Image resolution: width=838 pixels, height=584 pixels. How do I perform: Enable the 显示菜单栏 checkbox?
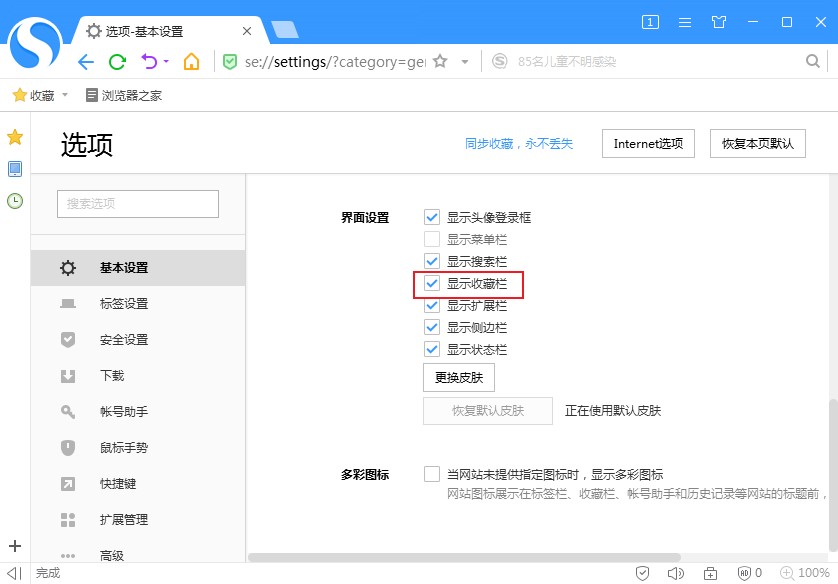432,239
